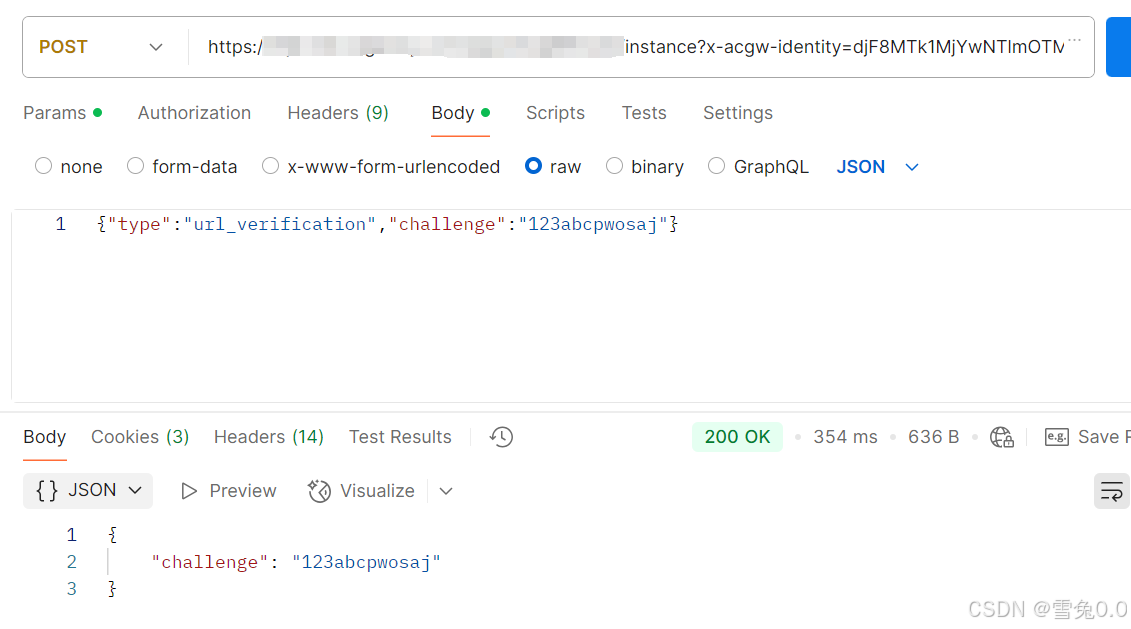
Task: Choose form-data body type
Action: pos(182,167)
